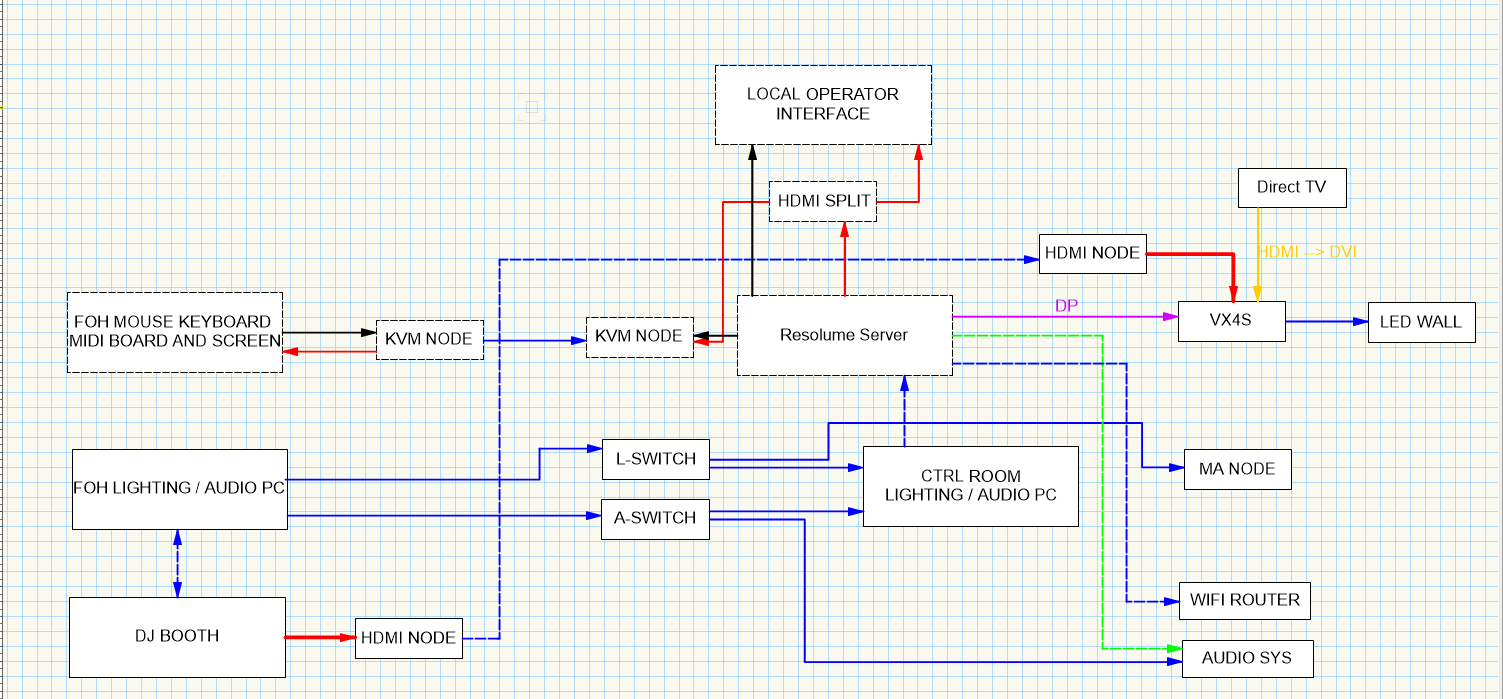Select the upper HDMI NODE near VX4S
Screen dimensions: 1503x699
[x=1092, y=253]
